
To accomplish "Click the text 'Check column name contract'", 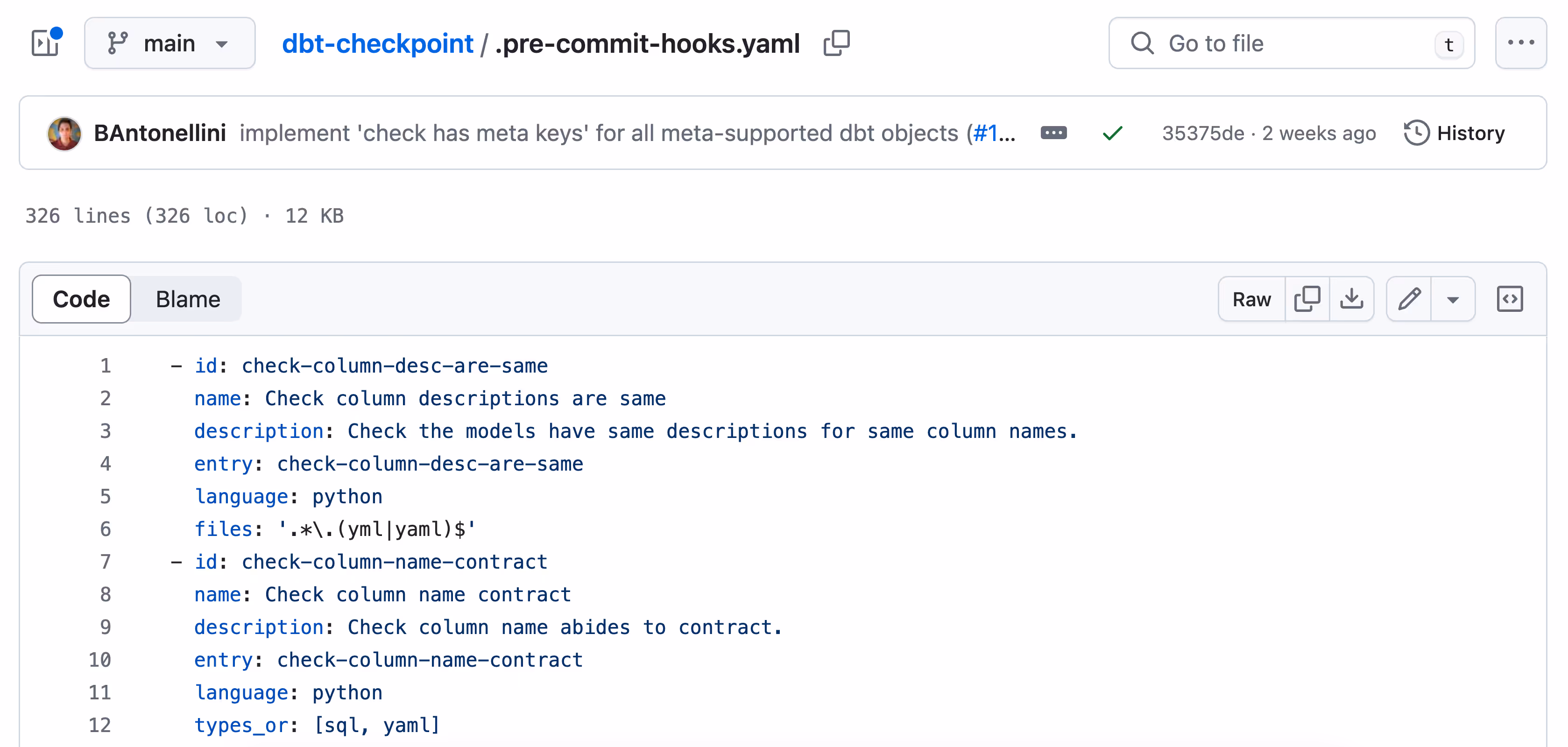I will coord(417,594).
